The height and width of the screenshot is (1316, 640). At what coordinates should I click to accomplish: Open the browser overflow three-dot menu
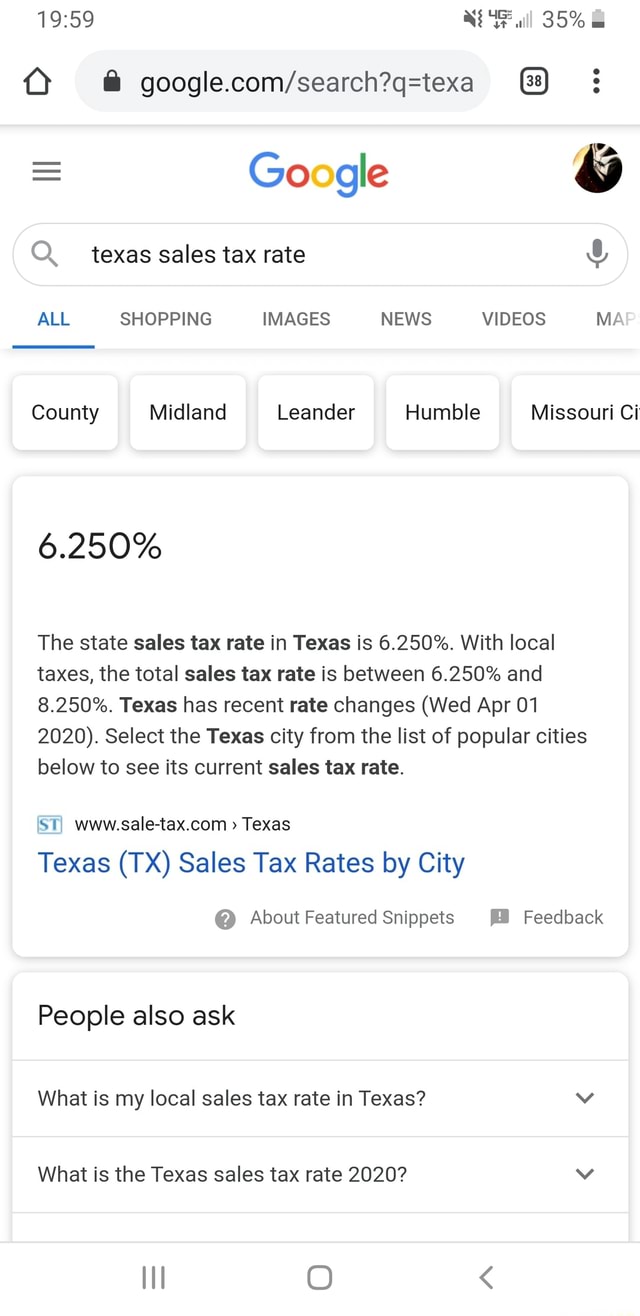coord(596,82)
